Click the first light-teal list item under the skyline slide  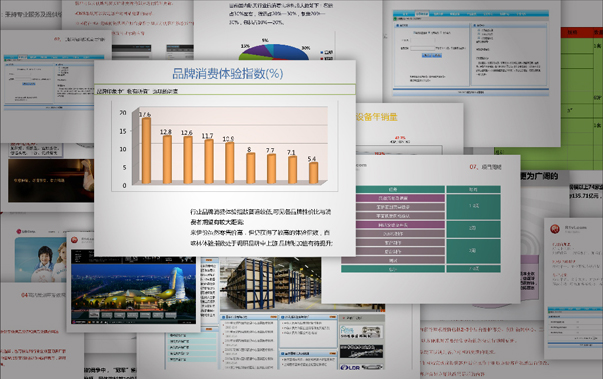[x=192, y=336]
